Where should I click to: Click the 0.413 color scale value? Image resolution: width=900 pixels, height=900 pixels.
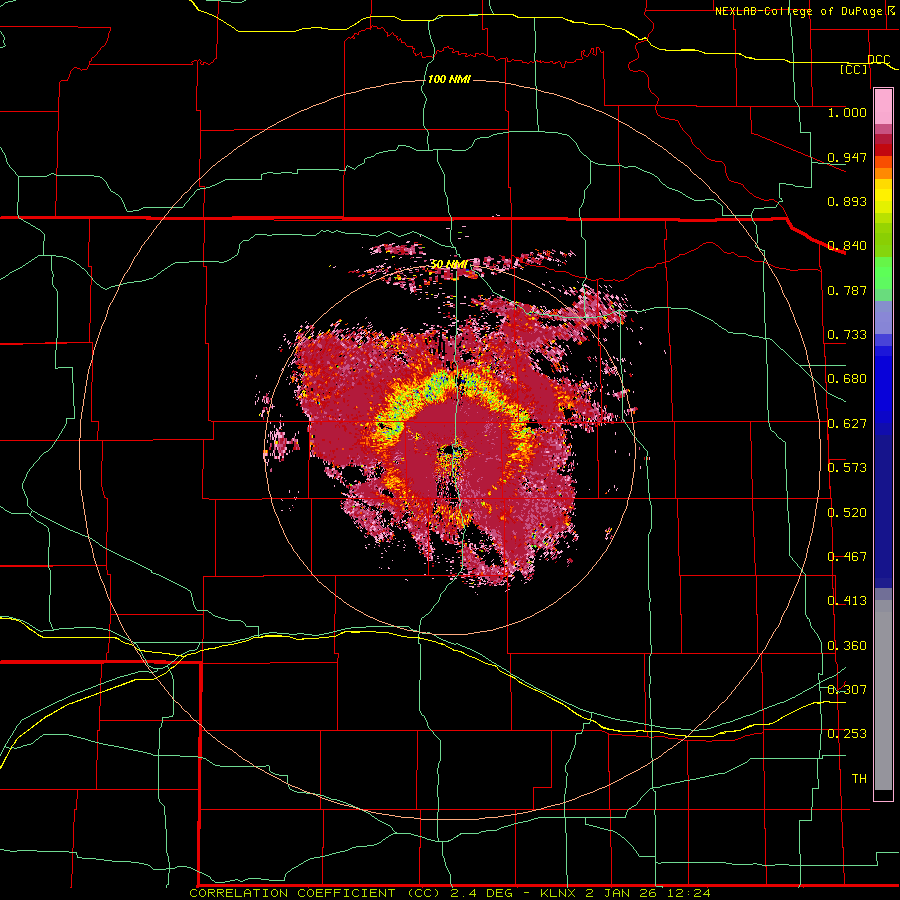pyautogui.click(x=847, y=601)
